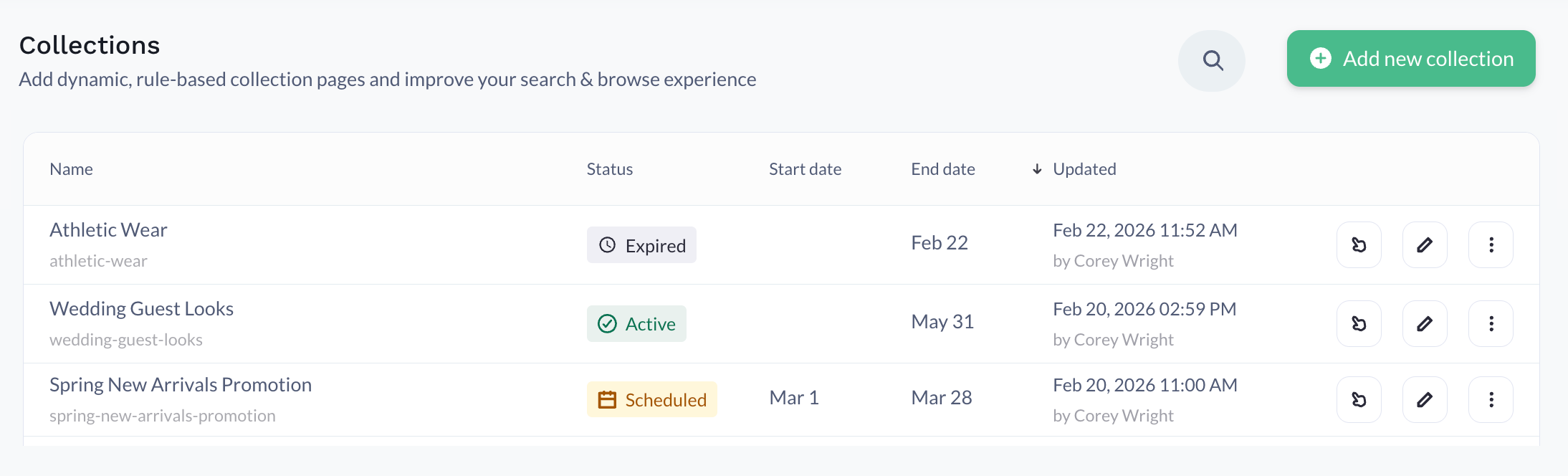1568x476 pixels.
Task: Open the three-dot menu for Wedding Guest Looks
Action: (1491, 324)
